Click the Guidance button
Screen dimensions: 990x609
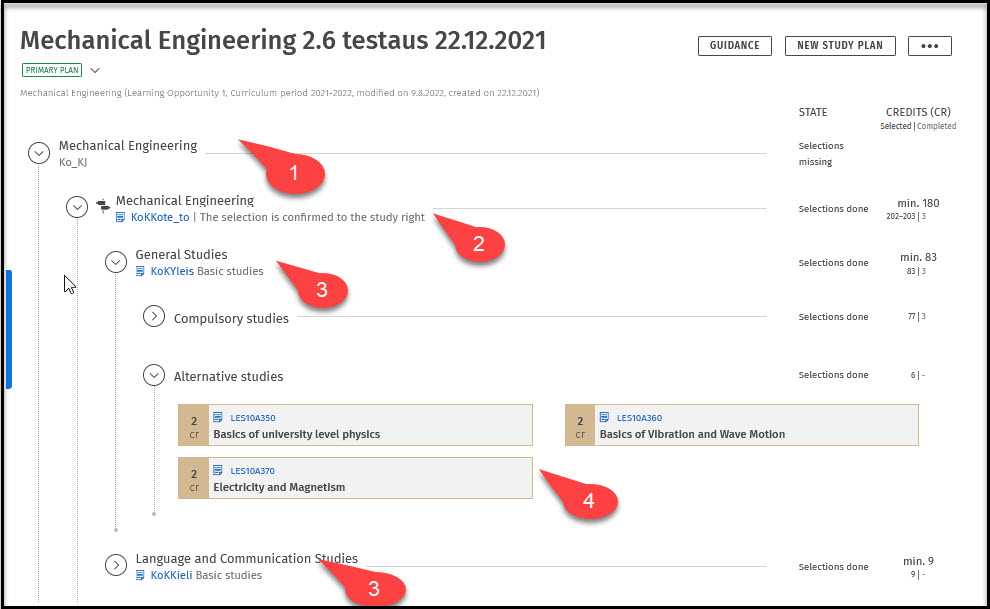click(x=734, y=46)
